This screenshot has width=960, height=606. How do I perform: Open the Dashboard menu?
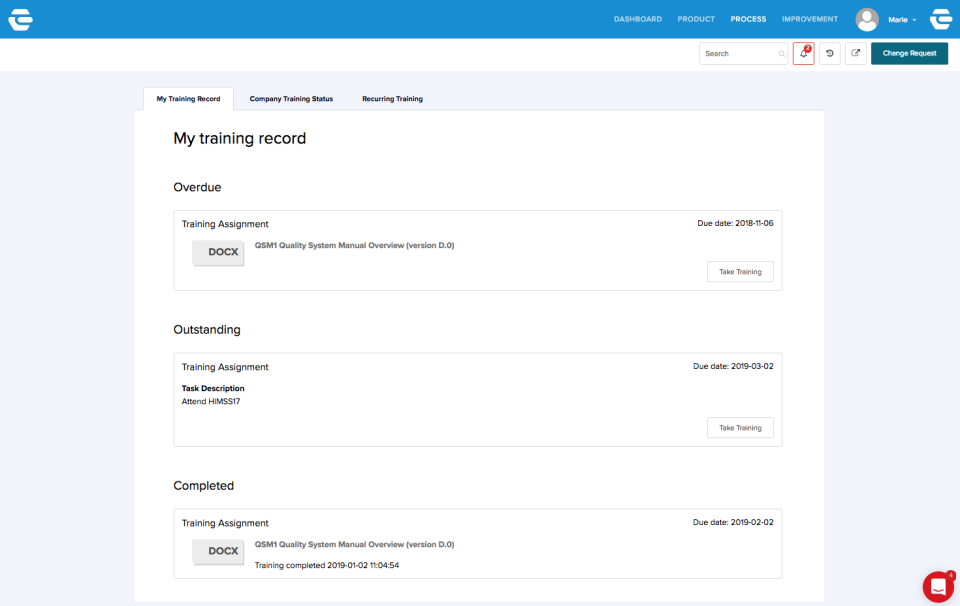coord(637,19)
